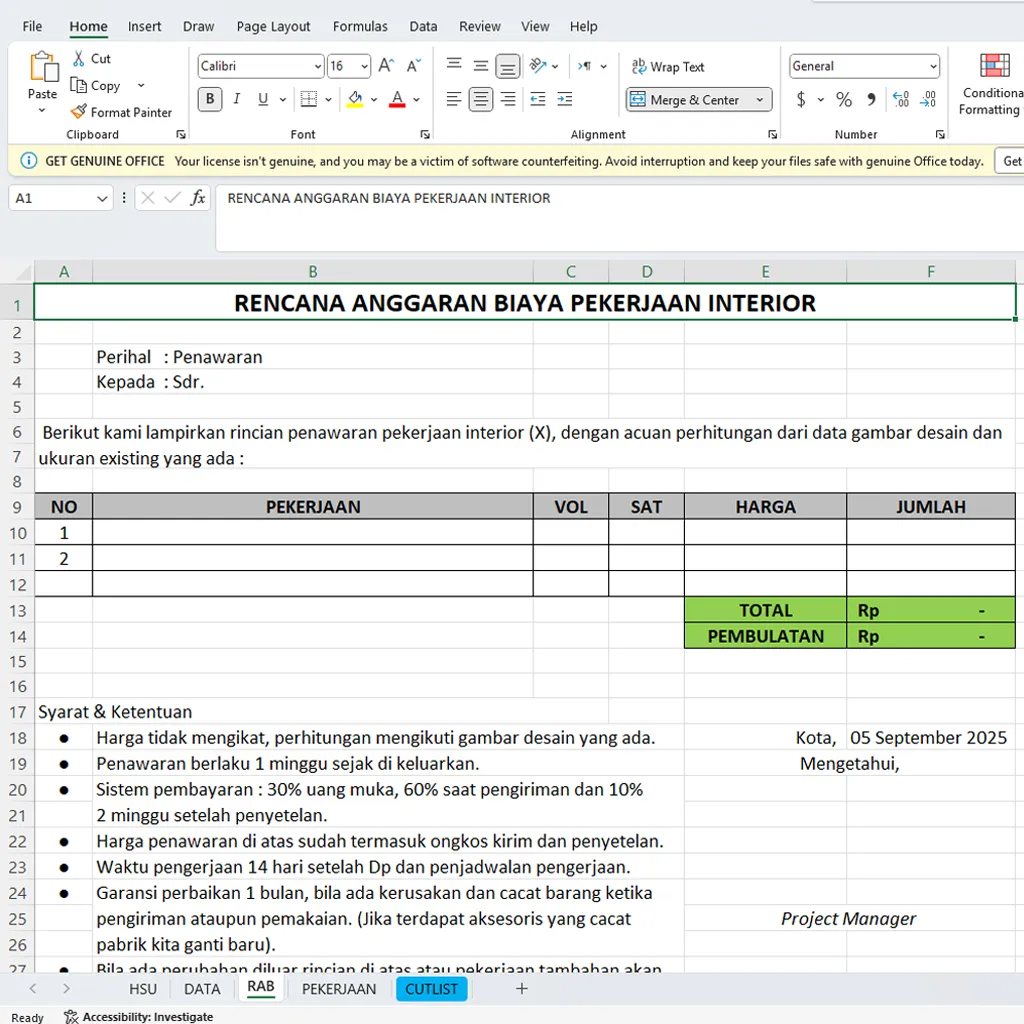Open the underline style arrow

point(283,99)
